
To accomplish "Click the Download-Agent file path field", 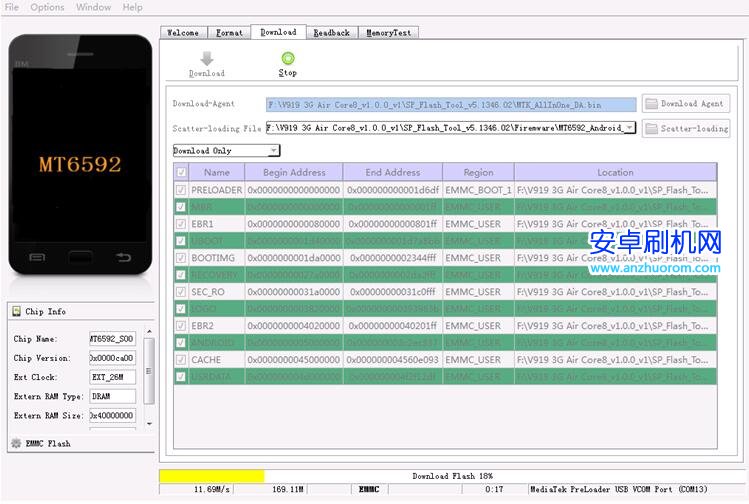I will click(x=450, y=104).
